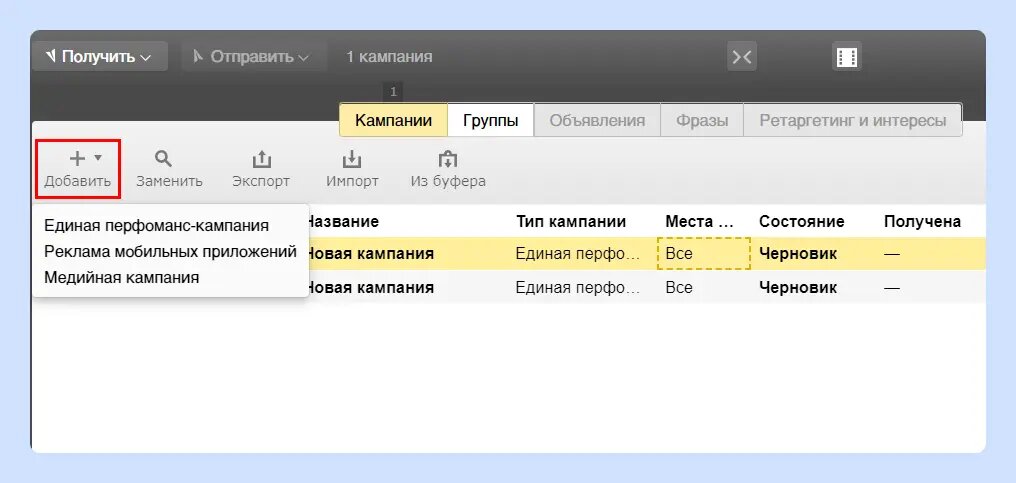This screenshot has height=483, width=1016.
Task: Click the collapse arrows icon in header
Action: coord(741,57)
